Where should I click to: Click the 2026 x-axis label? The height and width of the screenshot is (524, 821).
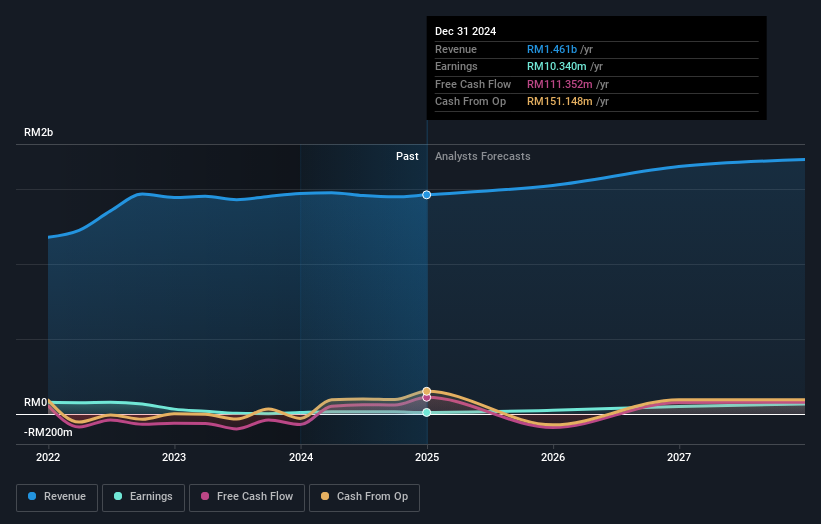pyautogui.click(x=553, y=457)
